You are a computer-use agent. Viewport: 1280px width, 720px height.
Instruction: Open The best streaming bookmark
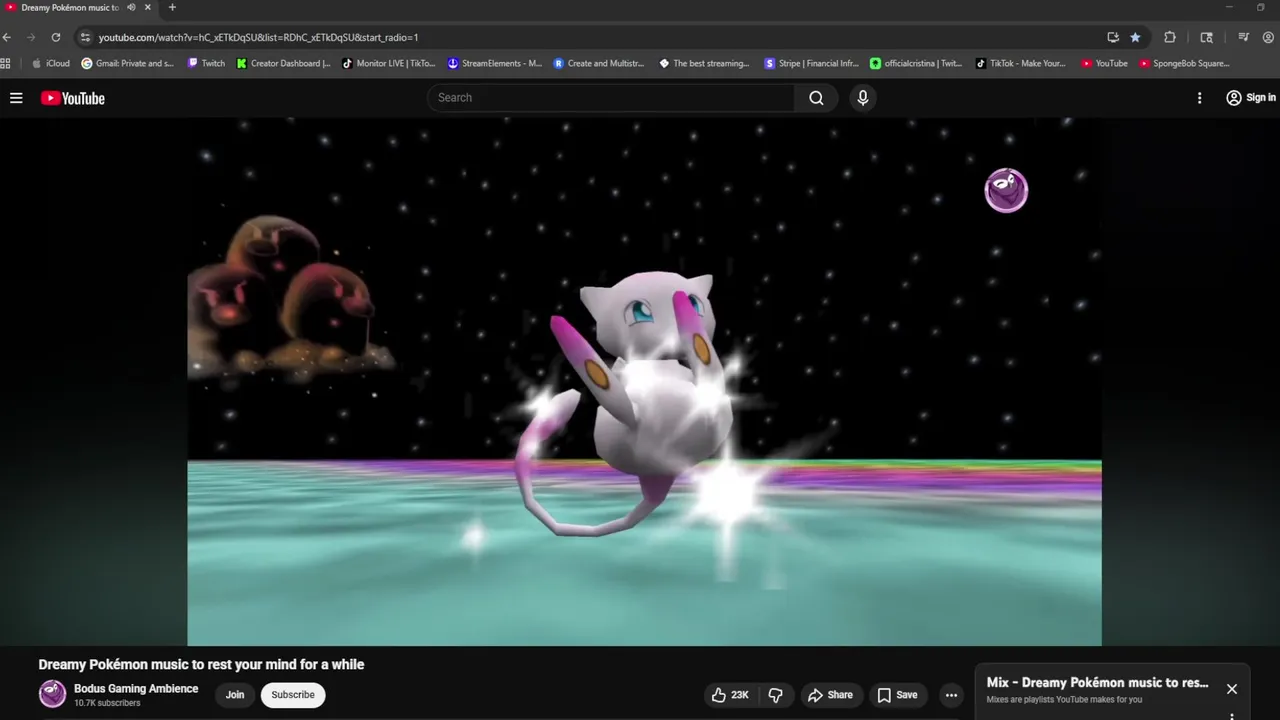[x=705, y=63]
